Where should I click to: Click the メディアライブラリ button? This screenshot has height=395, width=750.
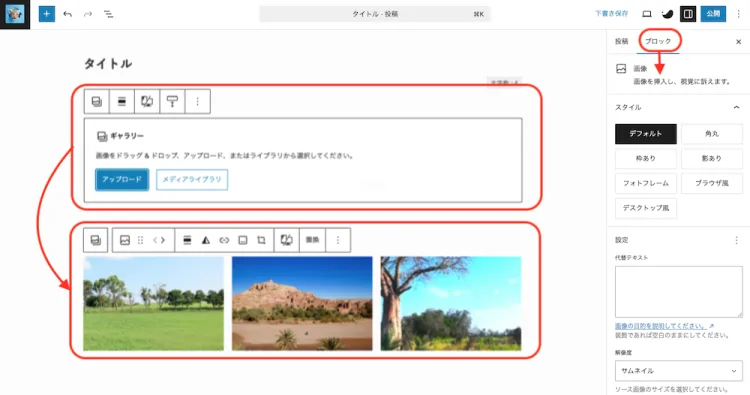[x=192, y=179]
